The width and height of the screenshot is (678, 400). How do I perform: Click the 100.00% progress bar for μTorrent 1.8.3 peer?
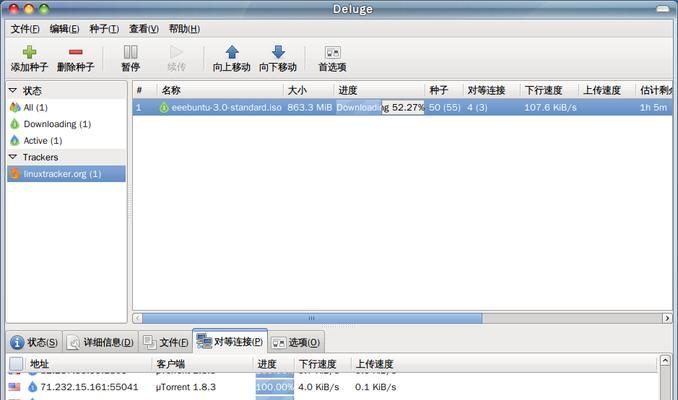point(275,387)
